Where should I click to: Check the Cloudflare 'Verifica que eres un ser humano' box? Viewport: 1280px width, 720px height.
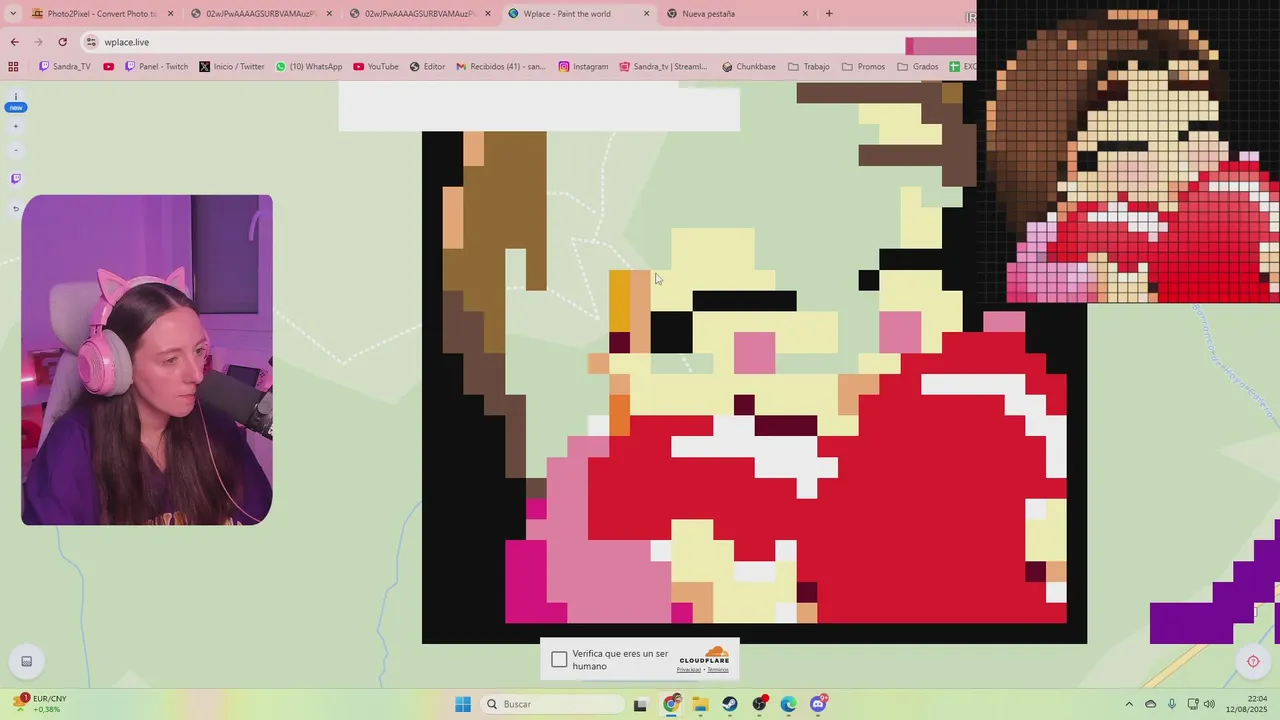tap(559, 659)
